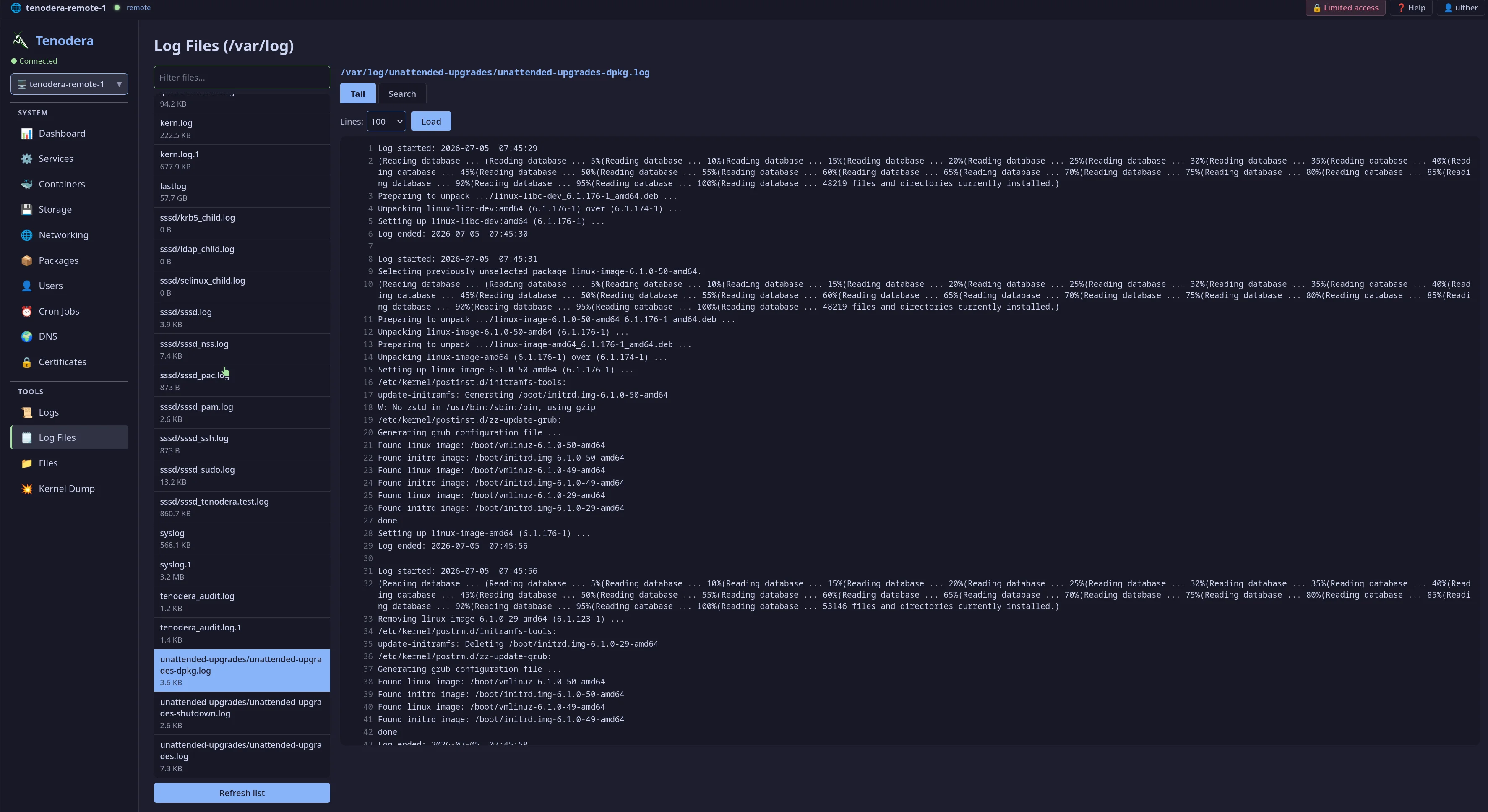Open the syslog file entry
1488x812 pixels.
242,539
